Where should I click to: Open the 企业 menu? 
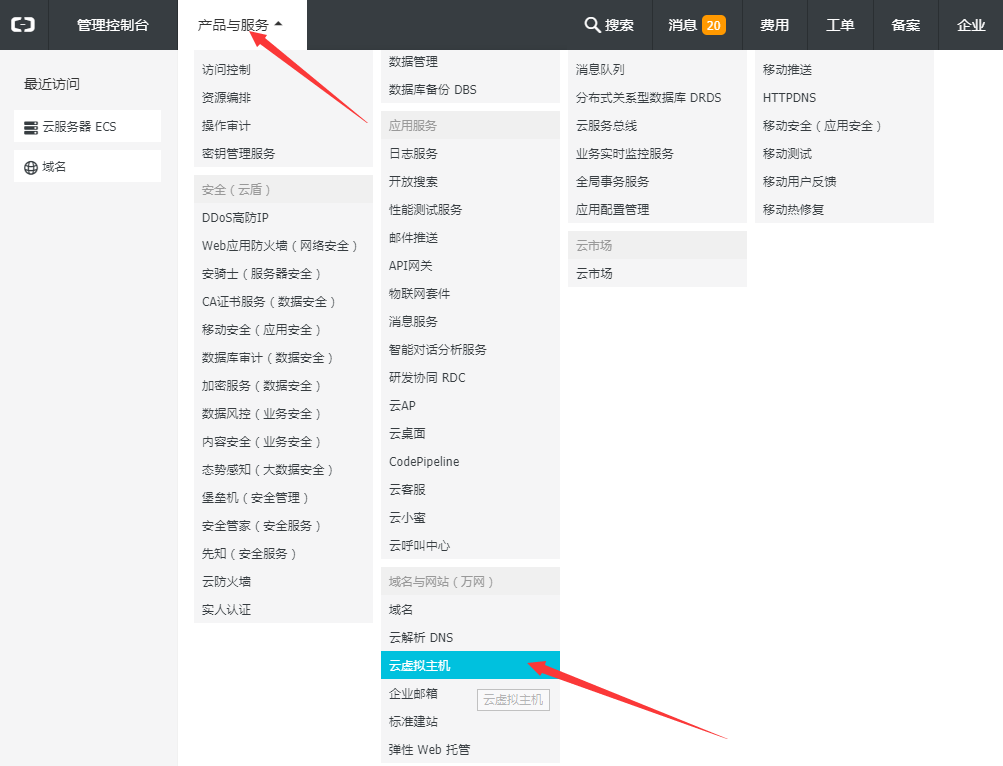(x=971, y=25)
